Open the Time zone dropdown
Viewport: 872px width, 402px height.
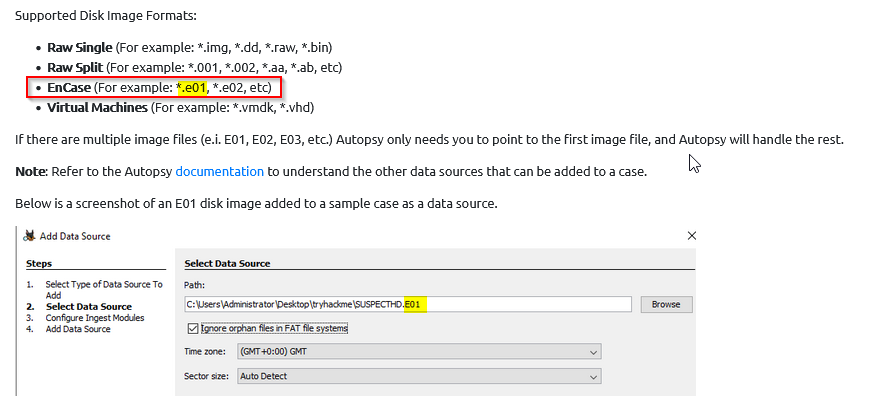coord(419,351)
